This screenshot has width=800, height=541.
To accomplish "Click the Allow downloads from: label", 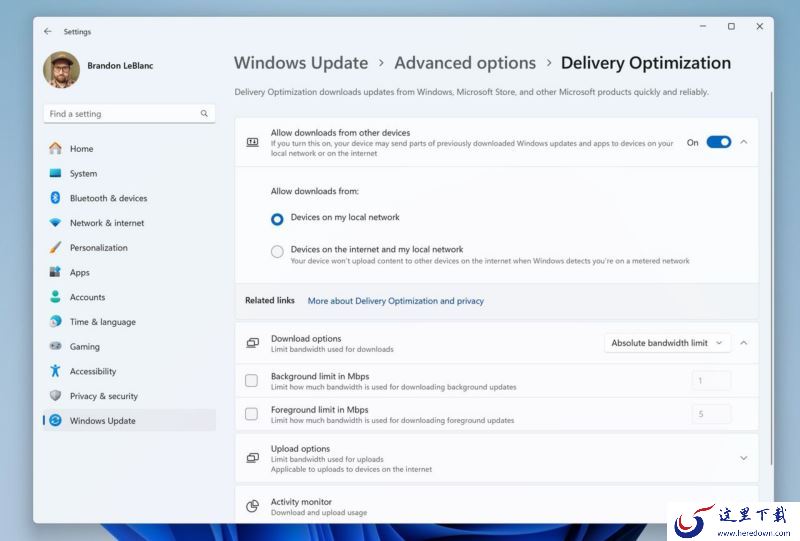I will tap(314, 191).
